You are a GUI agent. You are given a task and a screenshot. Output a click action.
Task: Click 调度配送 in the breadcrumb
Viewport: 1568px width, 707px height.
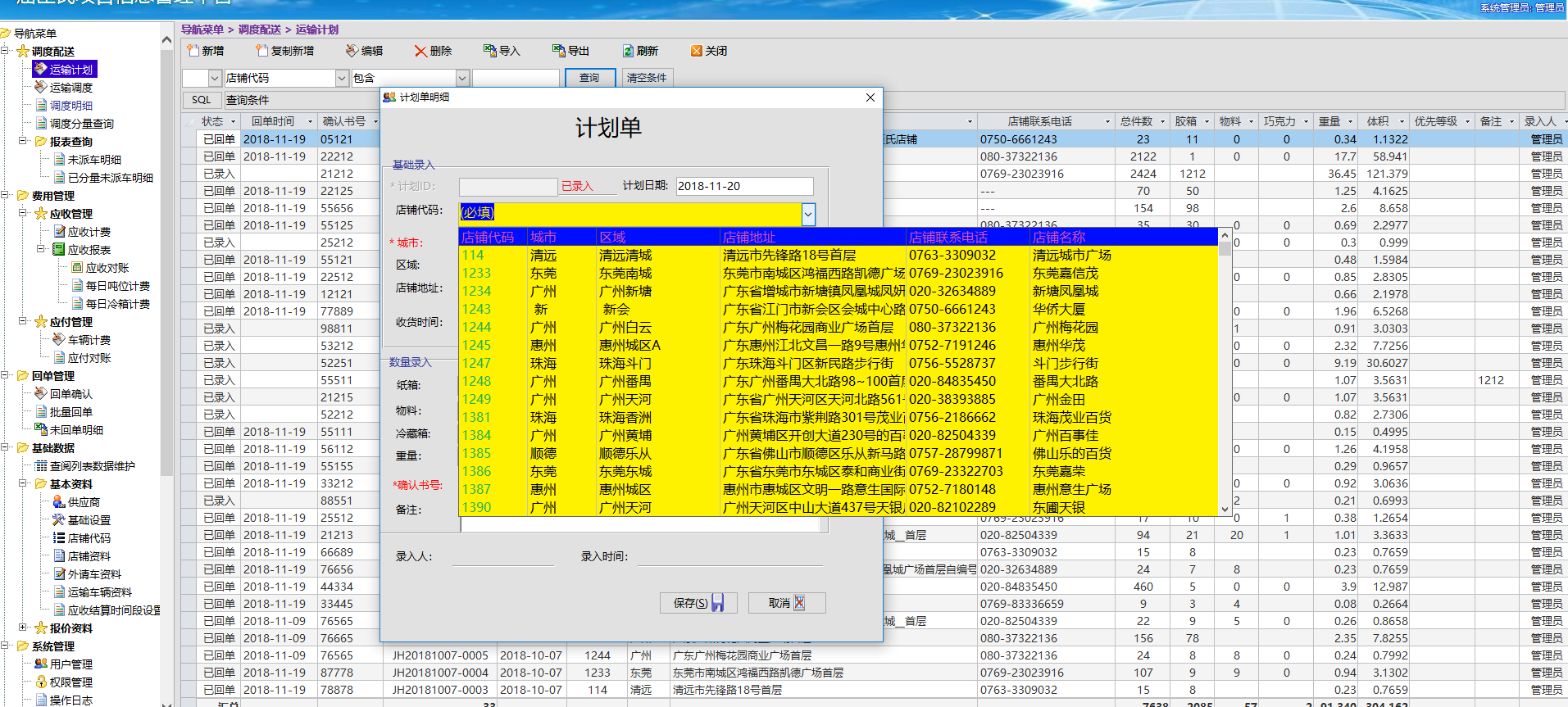coord(259,29)
